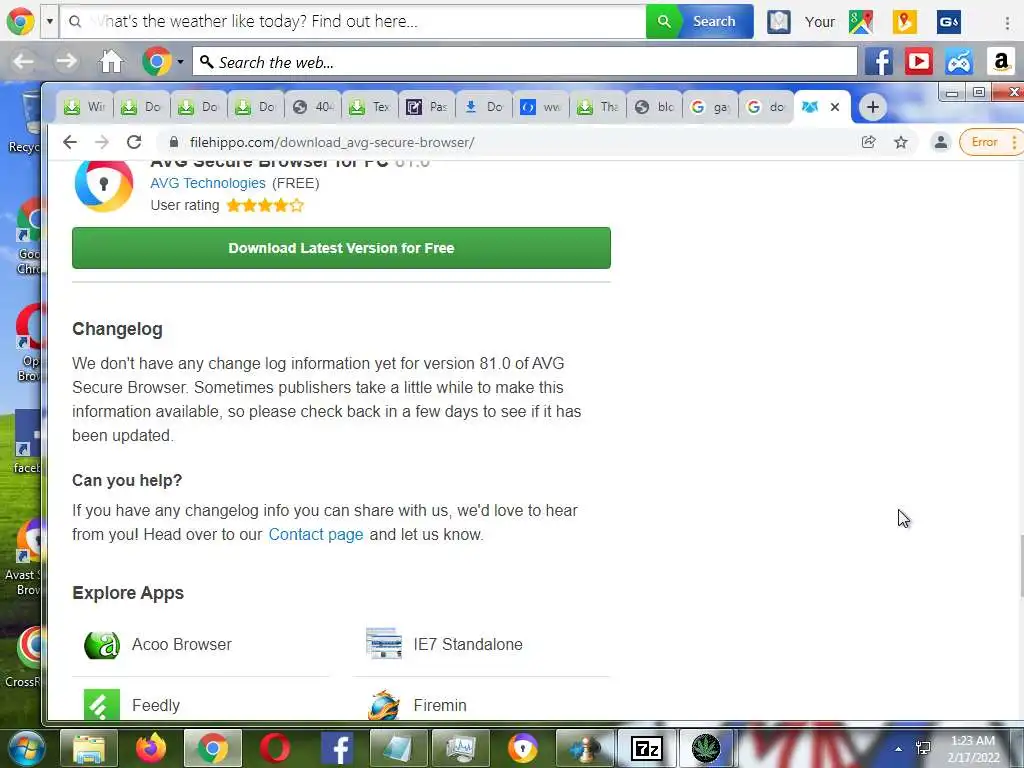Click the gray back arrow in second toolbar
Viewport: 1024px width, 768px height.
tap(24, 62)
